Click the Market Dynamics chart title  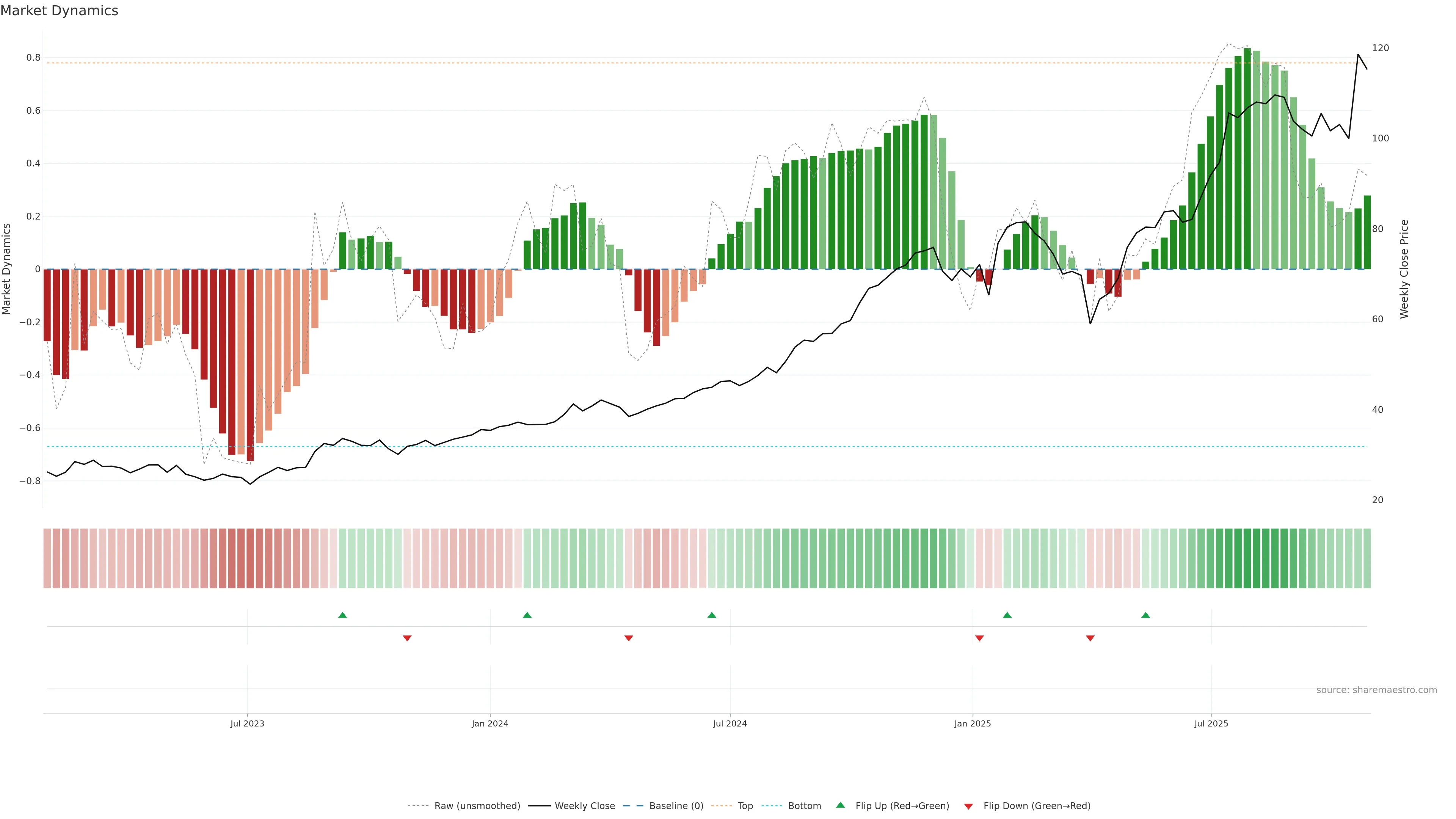(60, 11)
